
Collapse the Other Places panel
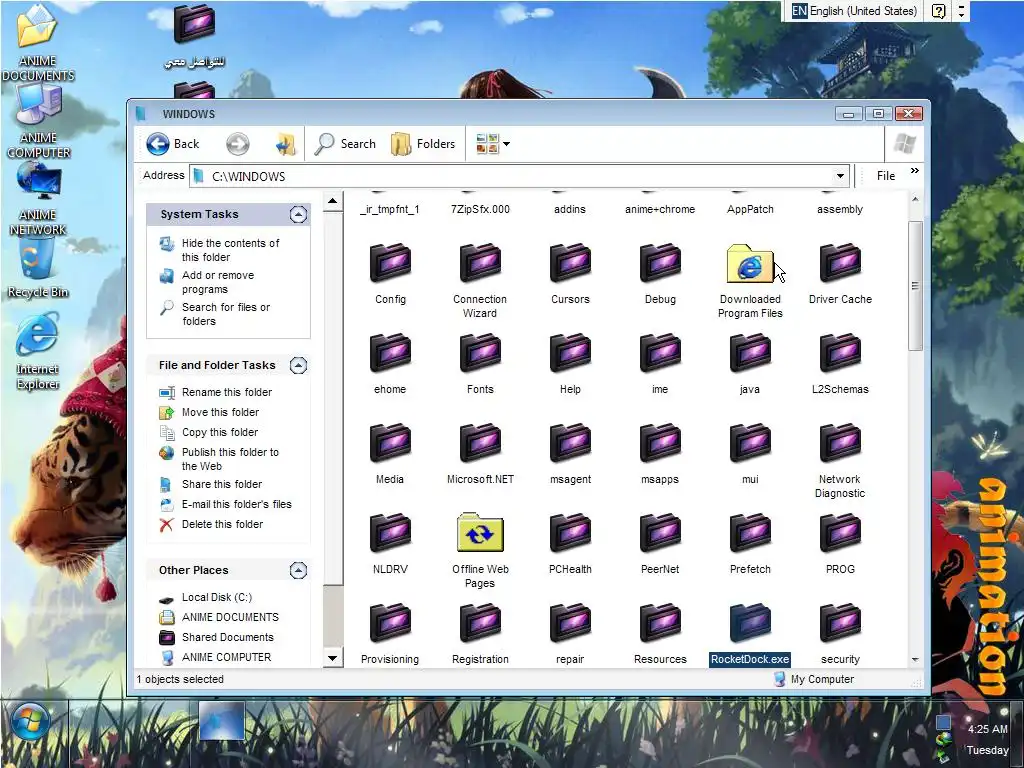pyautogui.click(x=298, y=570)
